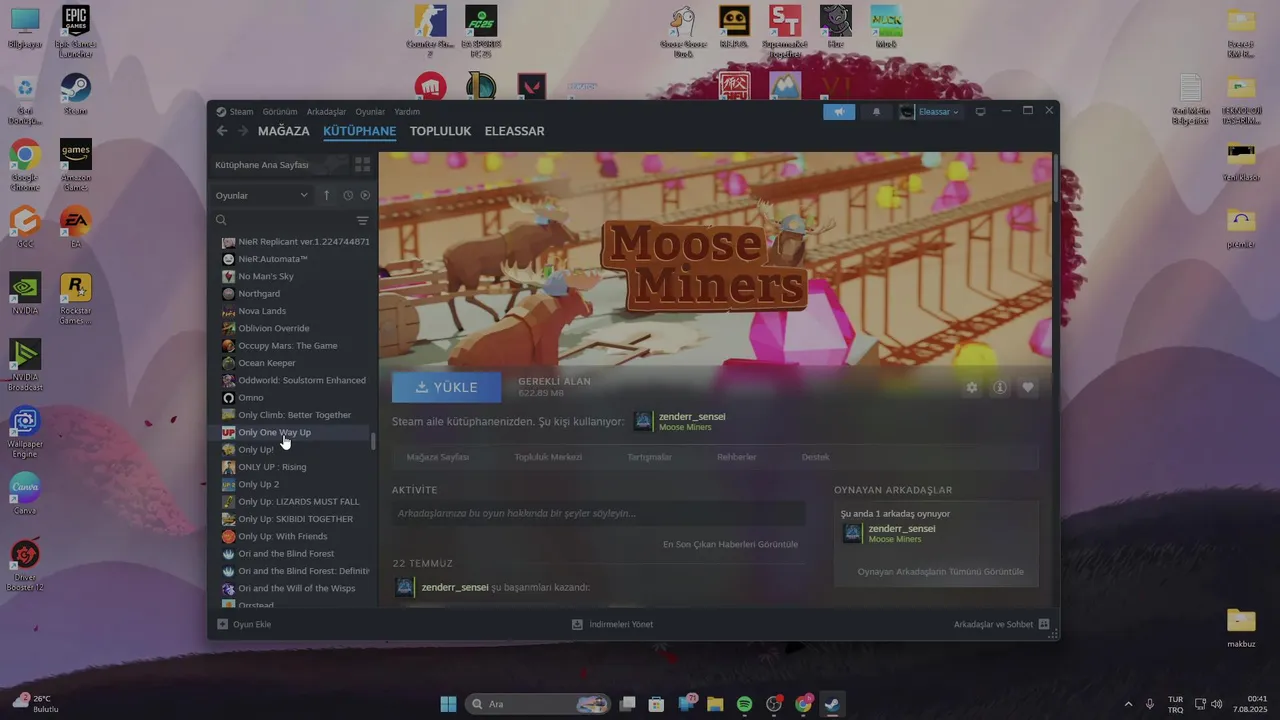Viewport: 1280px width, 720px height.
Task: Collapse the games list with up arrow
Action: [x=326, y=195]
